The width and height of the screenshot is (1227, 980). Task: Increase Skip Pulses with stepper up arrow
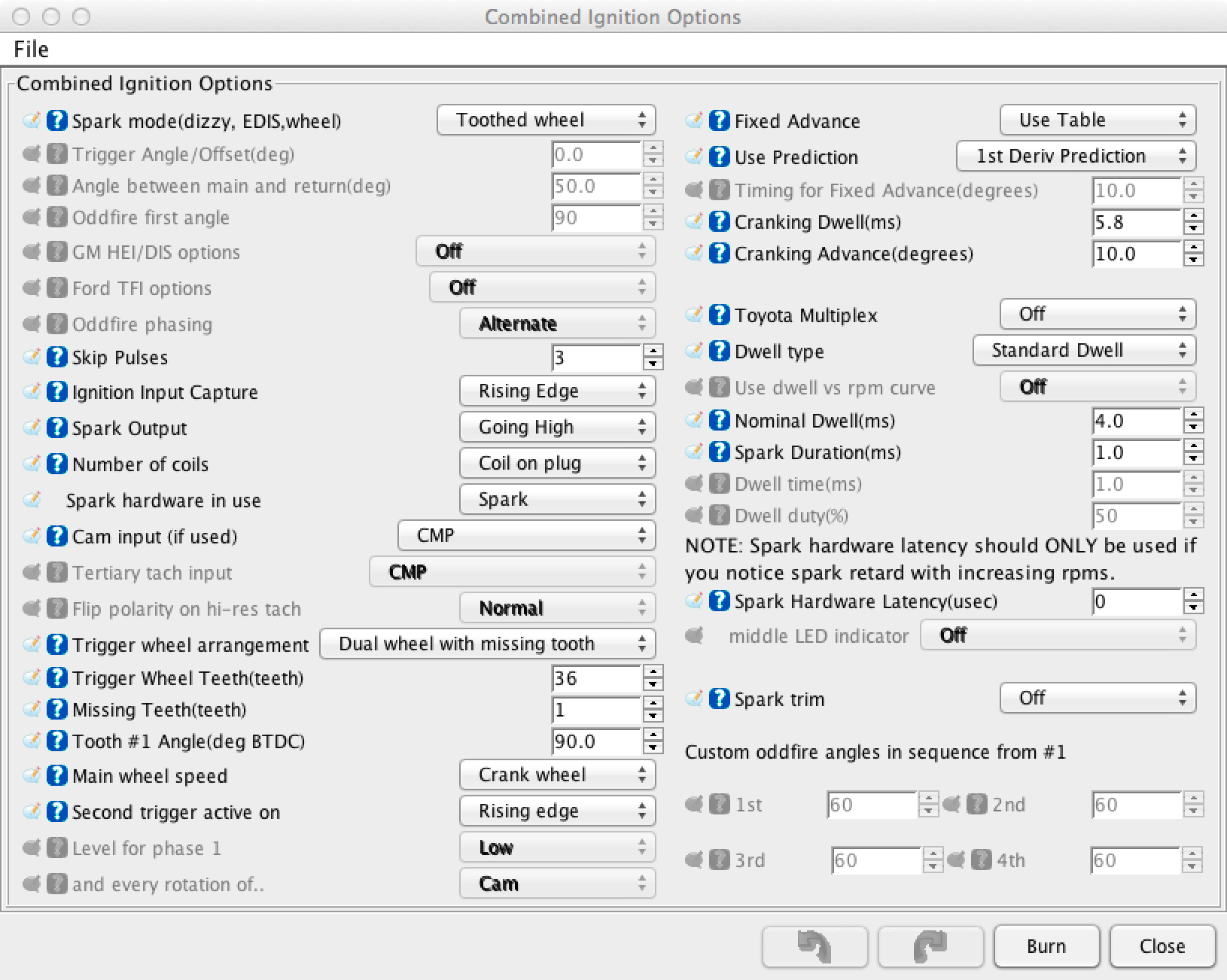point(653,351)
